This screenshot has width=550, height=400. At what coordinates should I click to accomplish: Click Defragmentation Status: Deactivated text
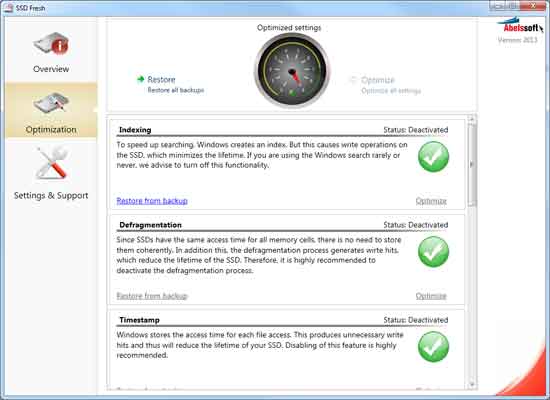[416, 225]
